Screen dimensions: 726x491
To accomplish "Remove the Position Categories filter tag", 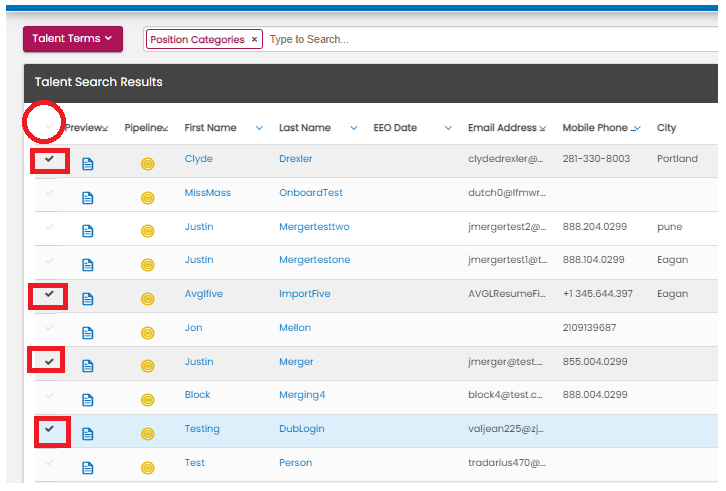I will [x=254, y=39].
